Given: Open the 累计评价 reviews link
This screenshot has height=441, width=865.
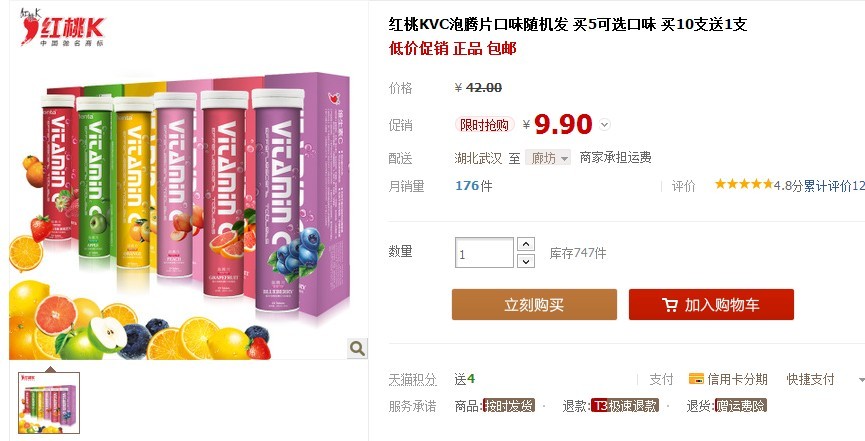Looking at the screenshot, I should pos(834,186).
